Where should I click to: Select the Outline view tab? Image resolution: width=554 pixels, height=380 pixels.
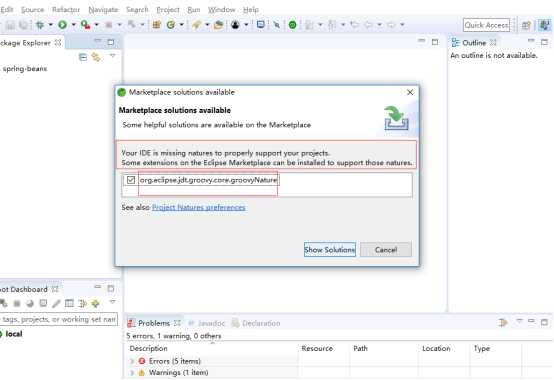(x=474, y=43)
